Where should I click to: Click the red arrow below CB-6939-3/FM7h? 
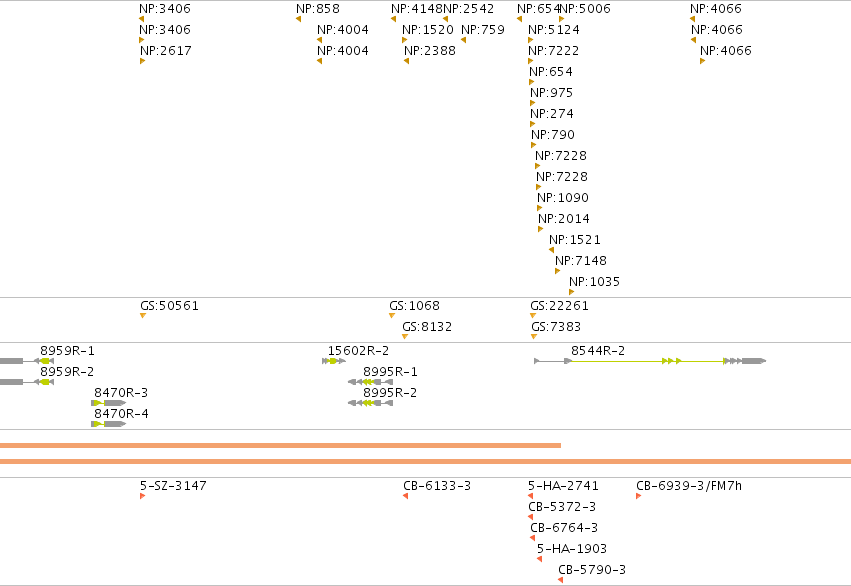pyautogui.click(x=638, y=496)
